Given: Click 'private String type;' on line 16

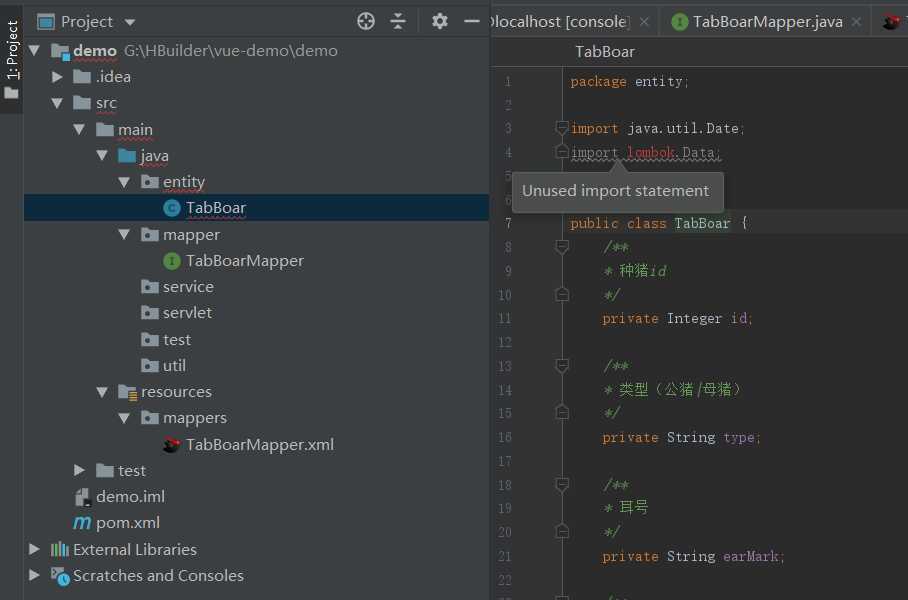Looking at the screenshot, I should click(681, 437).
